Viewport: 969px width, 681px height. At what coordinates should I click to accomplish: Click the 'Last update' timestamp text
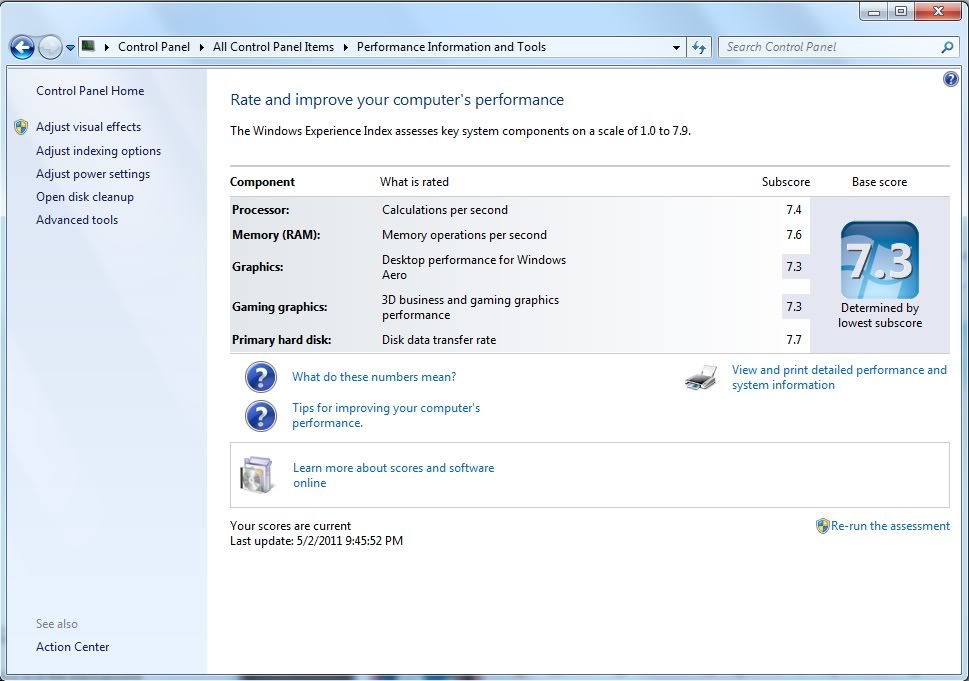(x=316, y=541)
